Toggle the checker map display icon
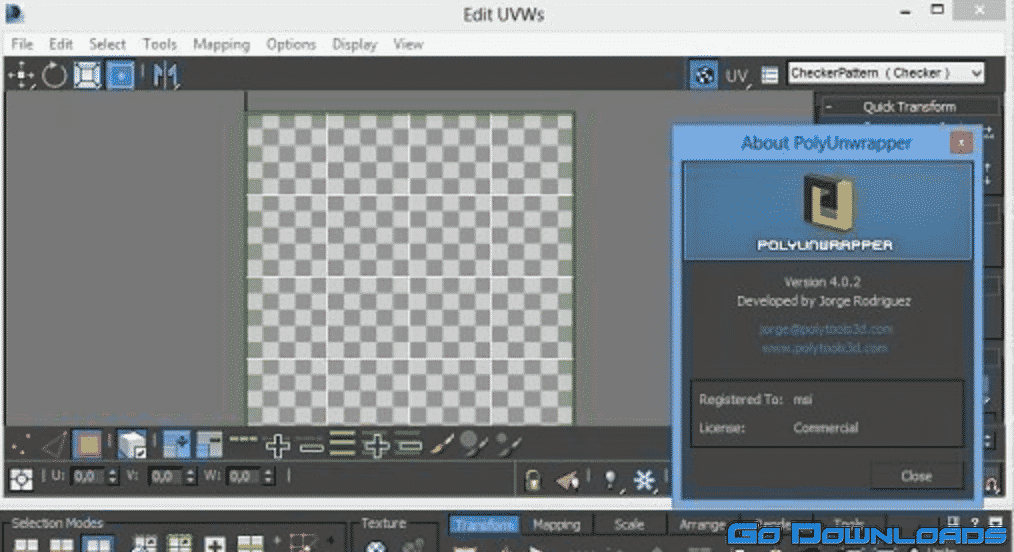The width and height of the screenshot is (1014, 552). pyautogui.click(x=705, y=75)
